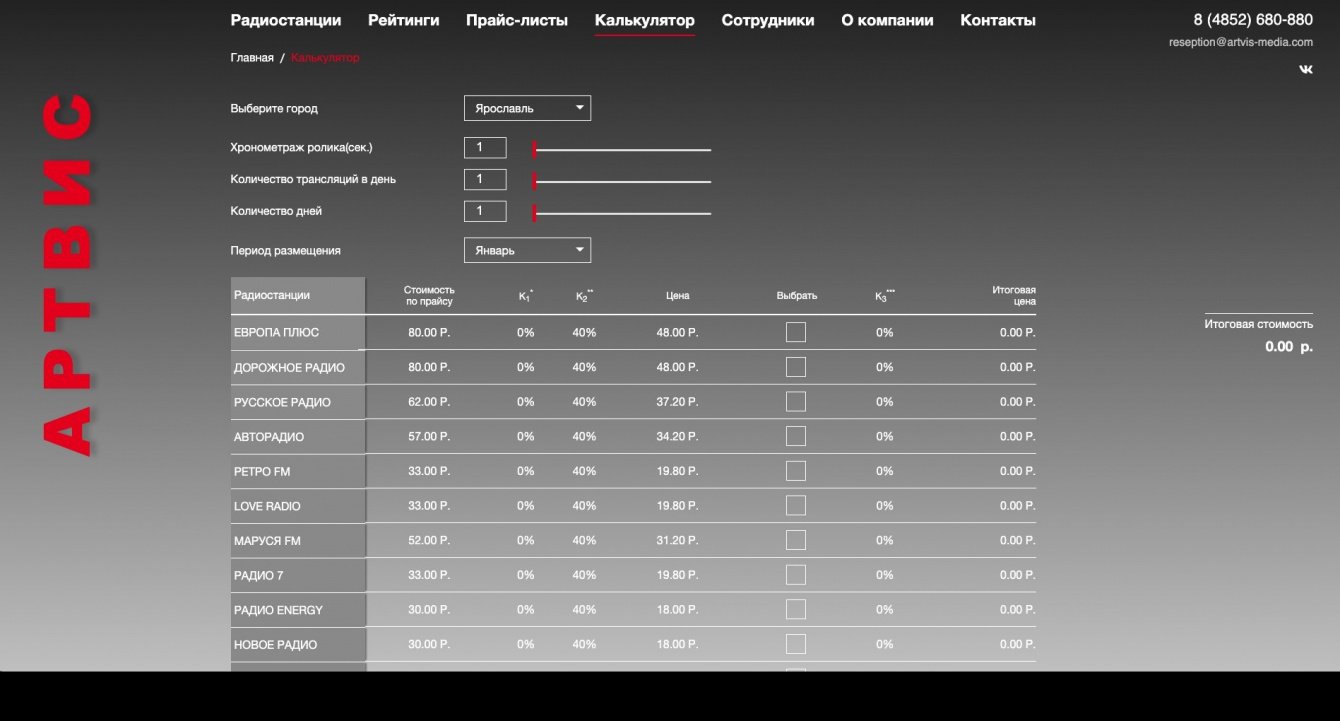Viewport: 1340px width, 721px height.
Task: Click the Период размещения label
Action: (285, 250)
